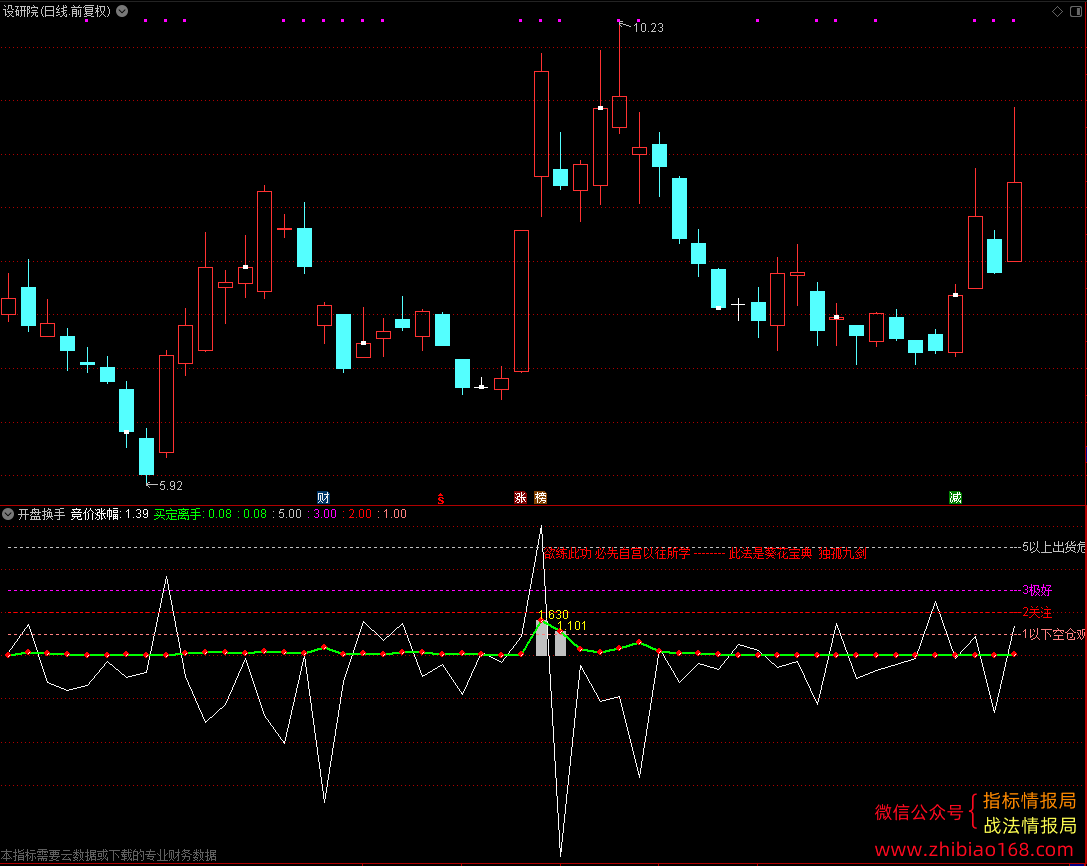The height and width of the screenshot is (866, 1087).
Task: Click the tall red candlestick topping at 10.23
Action: 620,112
